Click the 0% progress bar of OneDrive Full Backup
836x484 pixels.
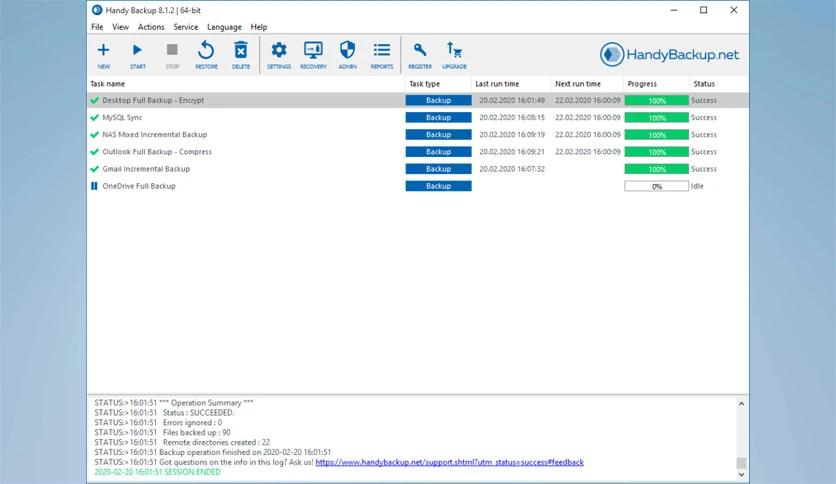[656, 186]
